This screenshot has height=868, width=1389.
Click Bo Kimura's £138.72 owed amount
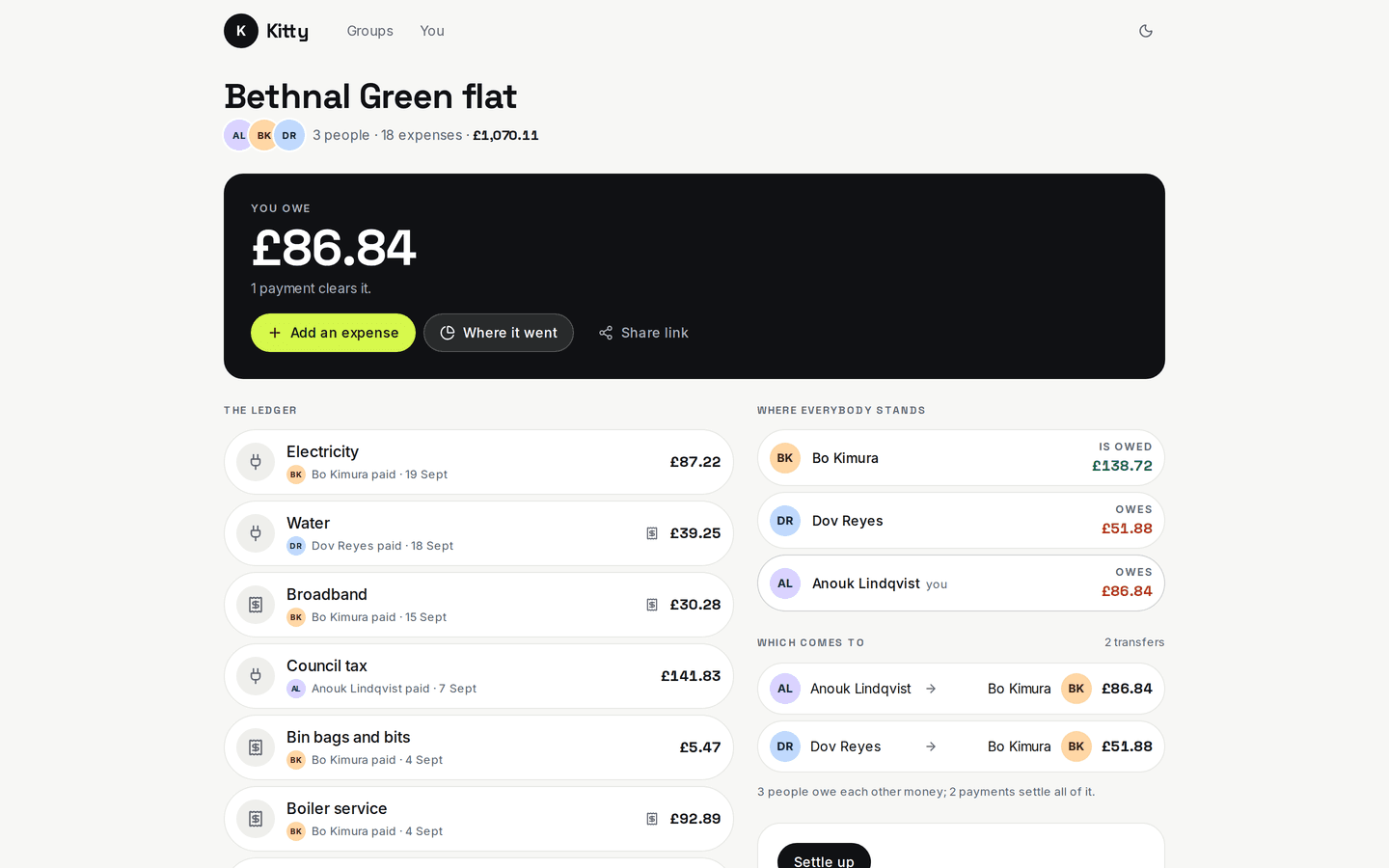(1122, 466)
